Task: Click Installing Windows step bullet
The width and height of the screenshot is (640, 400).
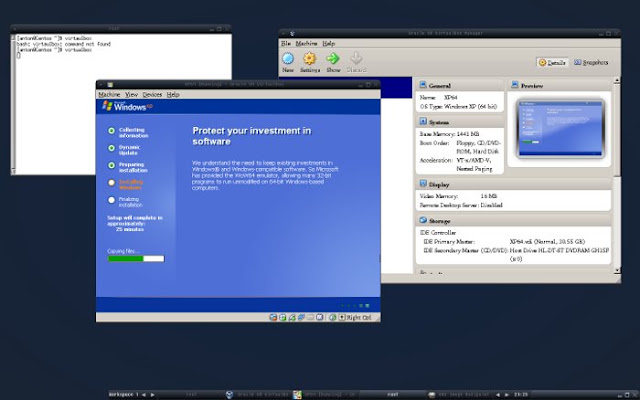Action: tap(111, 183)
